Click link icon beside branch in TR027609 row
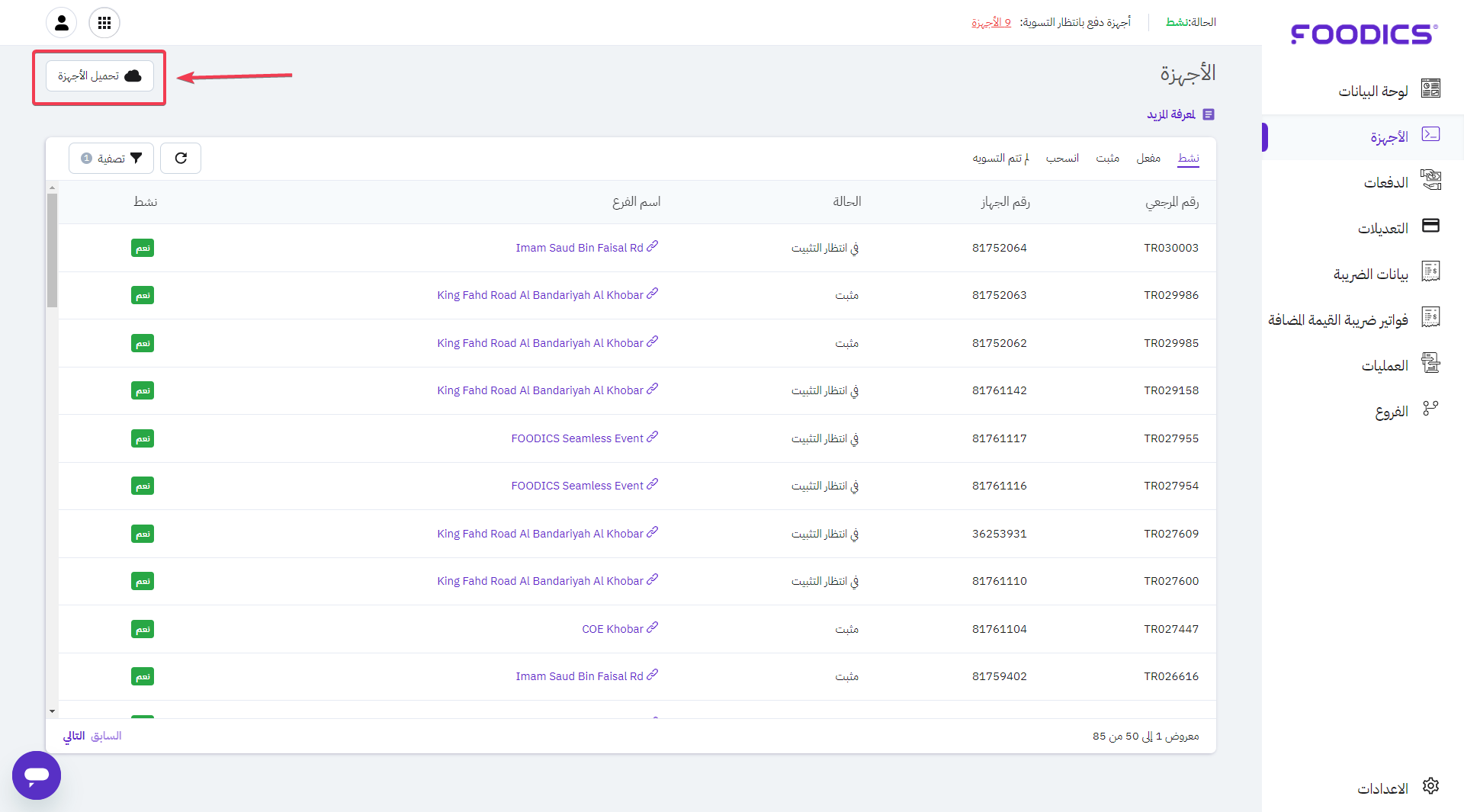Image resolution: width=1464 pixels, height=812 pixels. (x=653, y=532)
